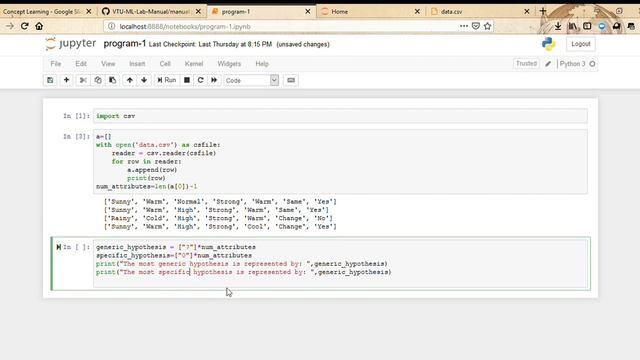Click the kernel idle status circle

[592, 64]
